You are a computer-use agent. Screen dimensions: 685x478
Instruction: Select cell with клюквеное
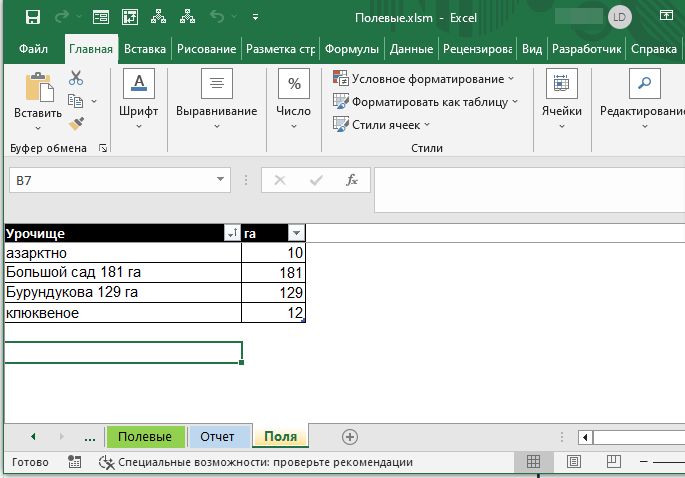pos(123,313)
